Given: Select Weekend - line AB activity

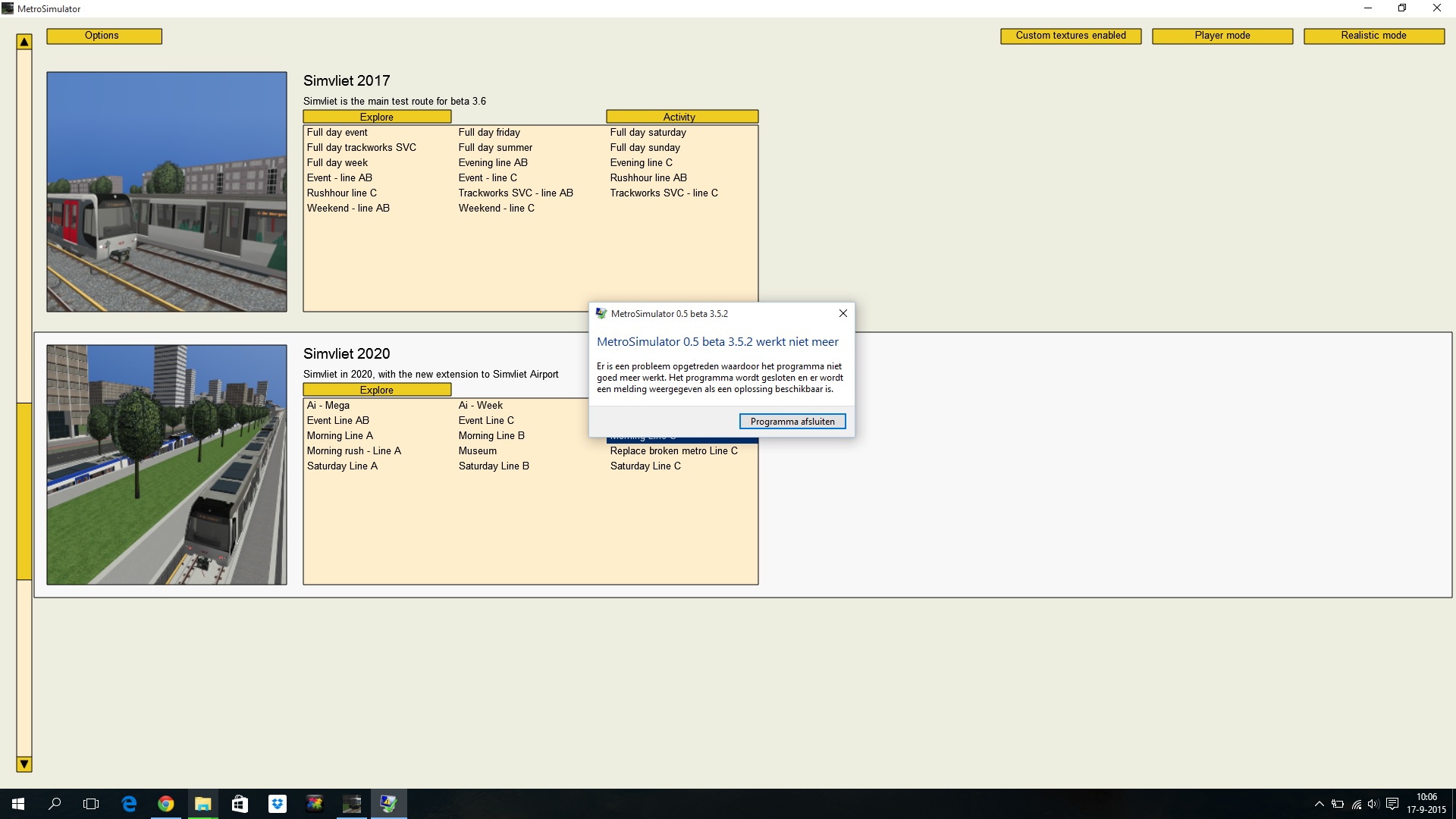Looking at the screenshot, I should pyautogui.click(x=347, y=208).
